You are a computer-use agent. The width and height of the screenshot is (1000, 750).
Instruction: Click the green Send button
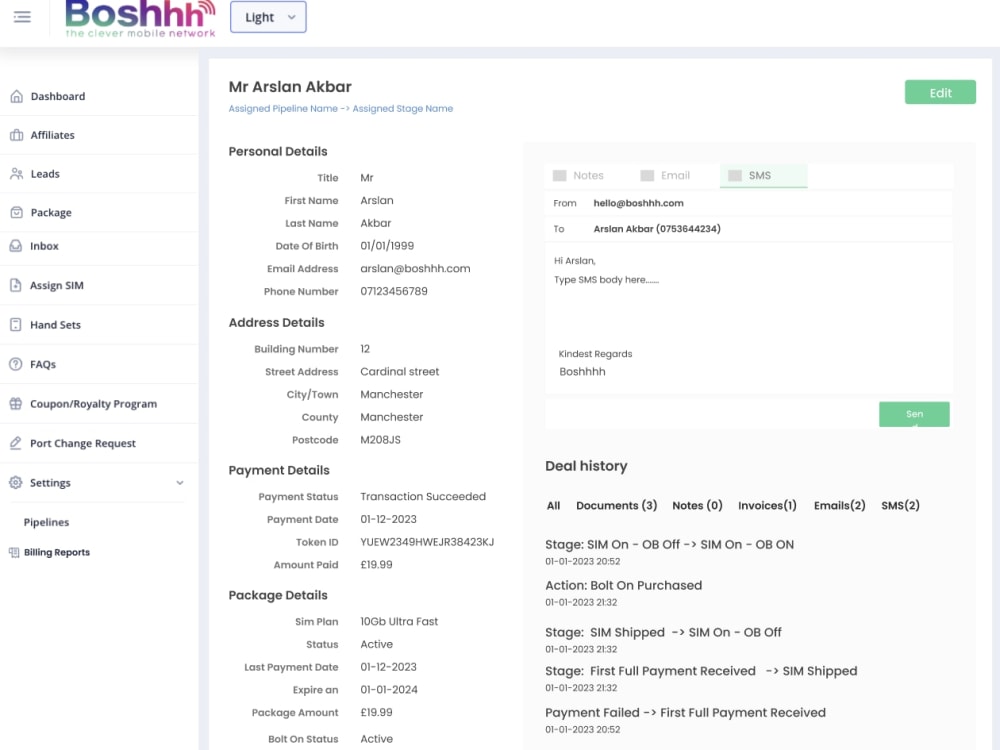tap(914, 415)
